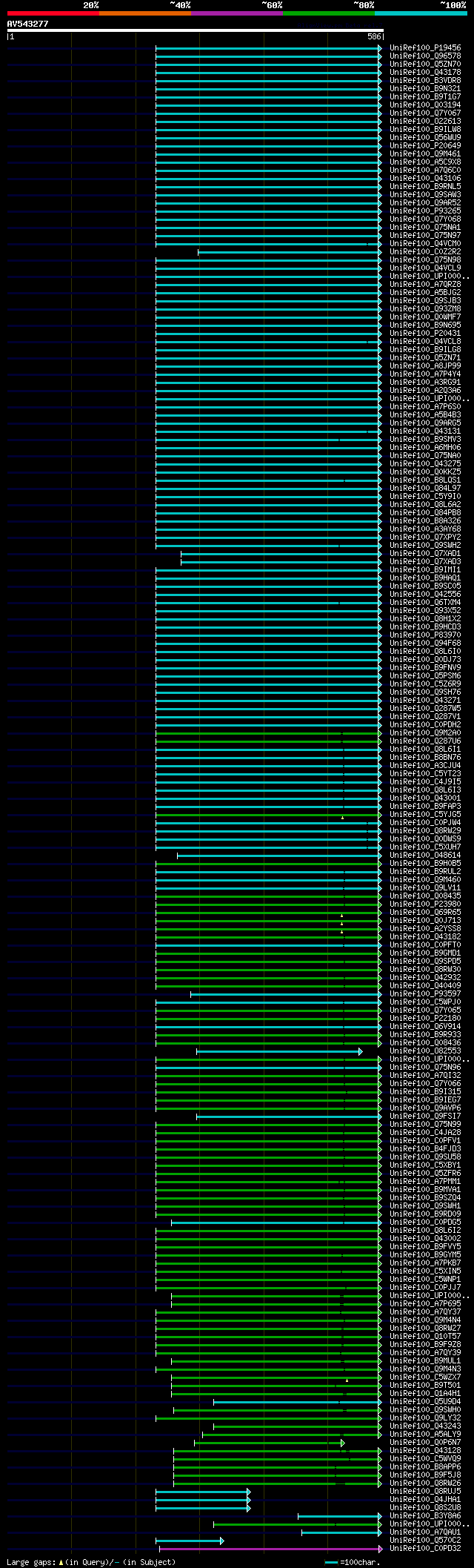Viewport: 474px width, 1568px height.
Task: Click the green ~80% identity legend segment
Action: [x=329, y=13]
